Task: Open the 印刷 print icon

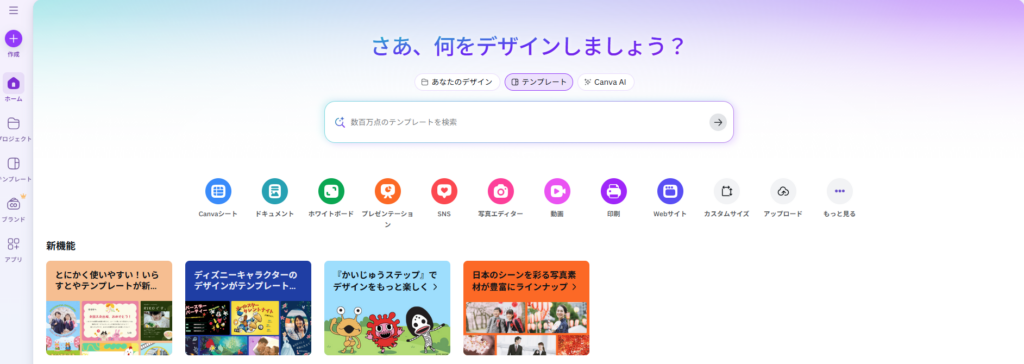Action: pos(614,191)
